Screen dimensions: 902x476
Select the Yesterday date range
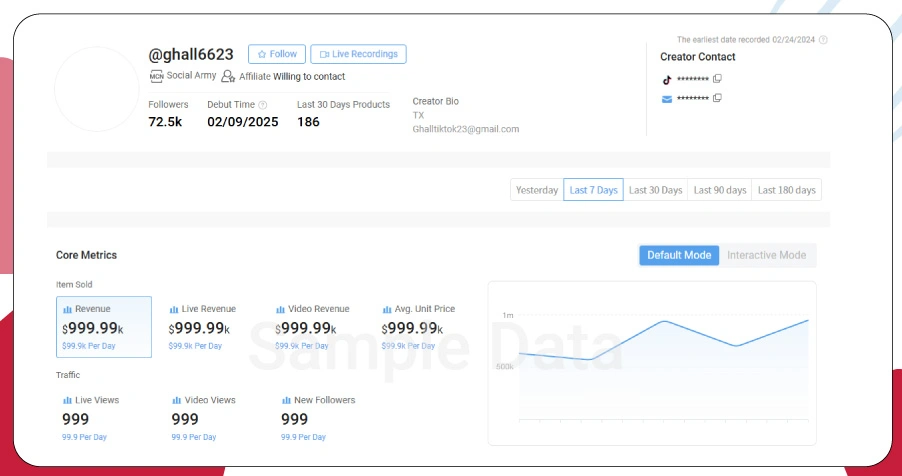(x=536, y=190)
